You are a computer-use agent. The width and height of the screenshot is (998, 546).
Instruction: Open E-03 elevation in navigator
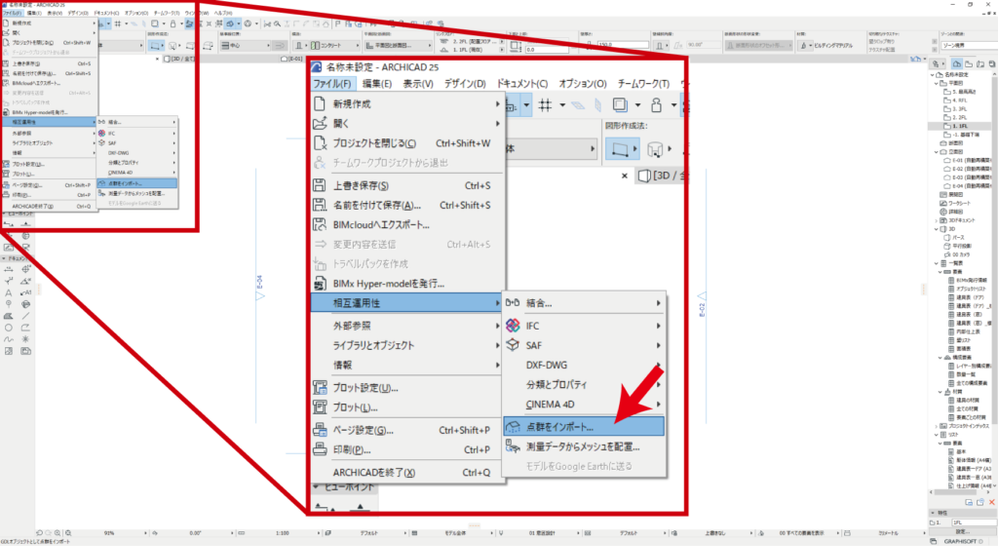pos(967,178)
